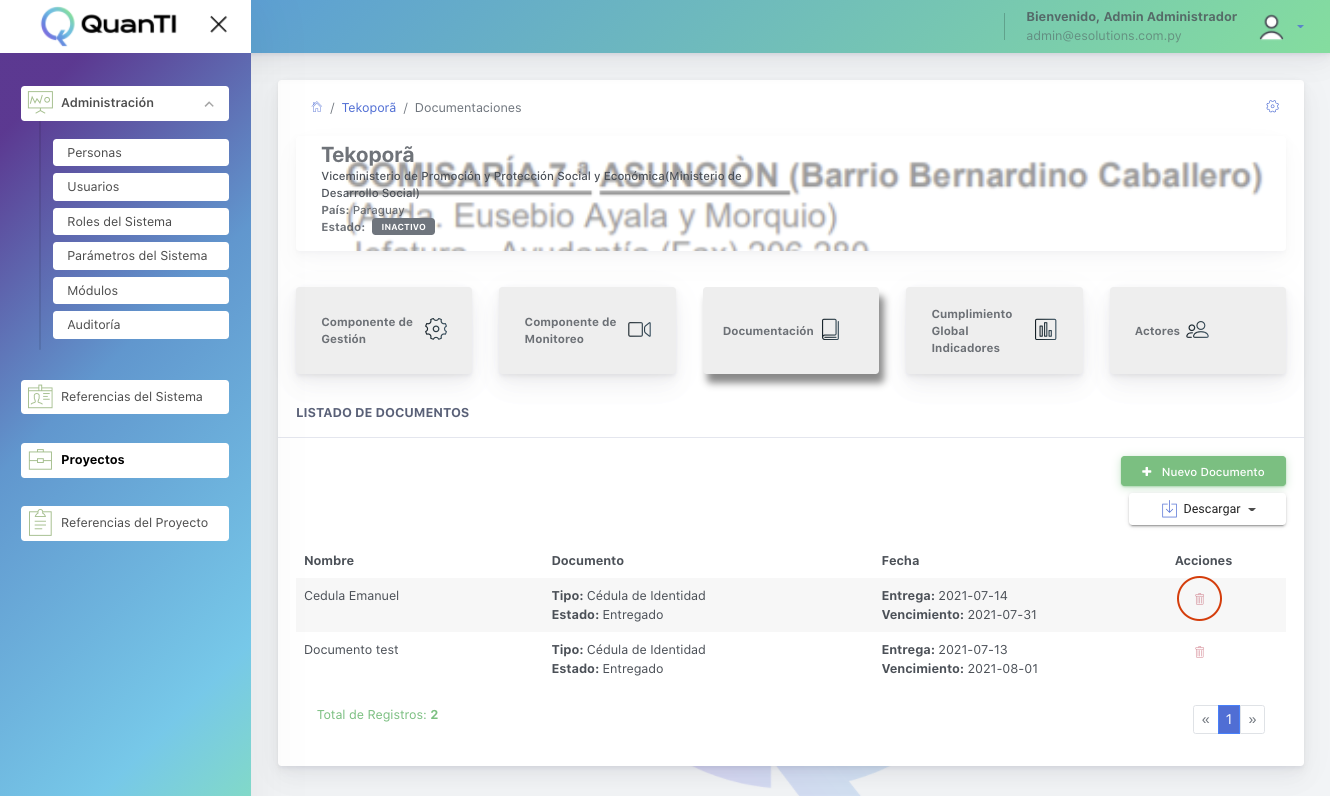The image size is (1330, 796).
Task: Click the download icon on Descargar
Action: click(1169, 509)
